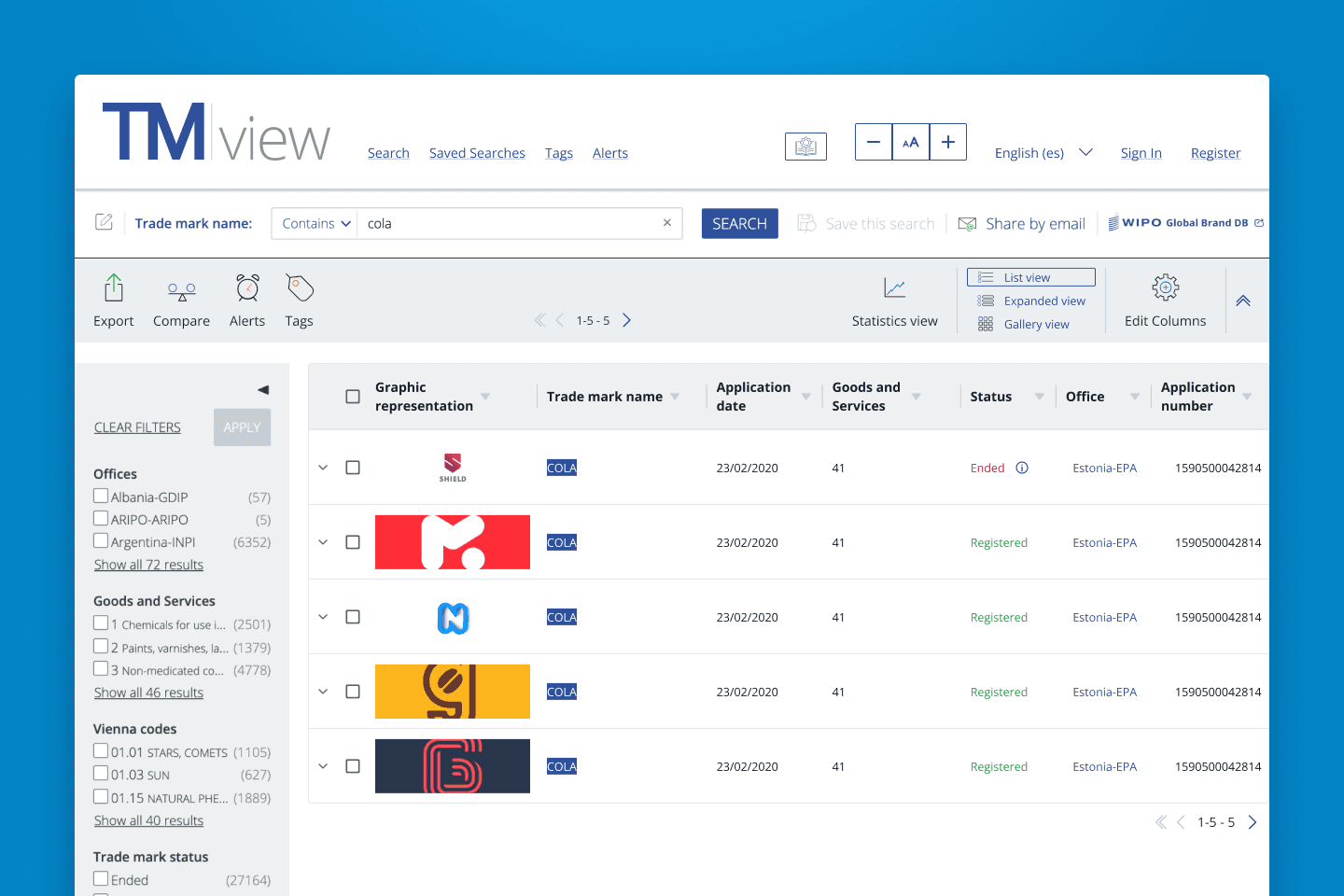Image resolution: width=1344 pixels, height=896 pixels.
Task: Open the Compare tool
Action: pos(181,290)
